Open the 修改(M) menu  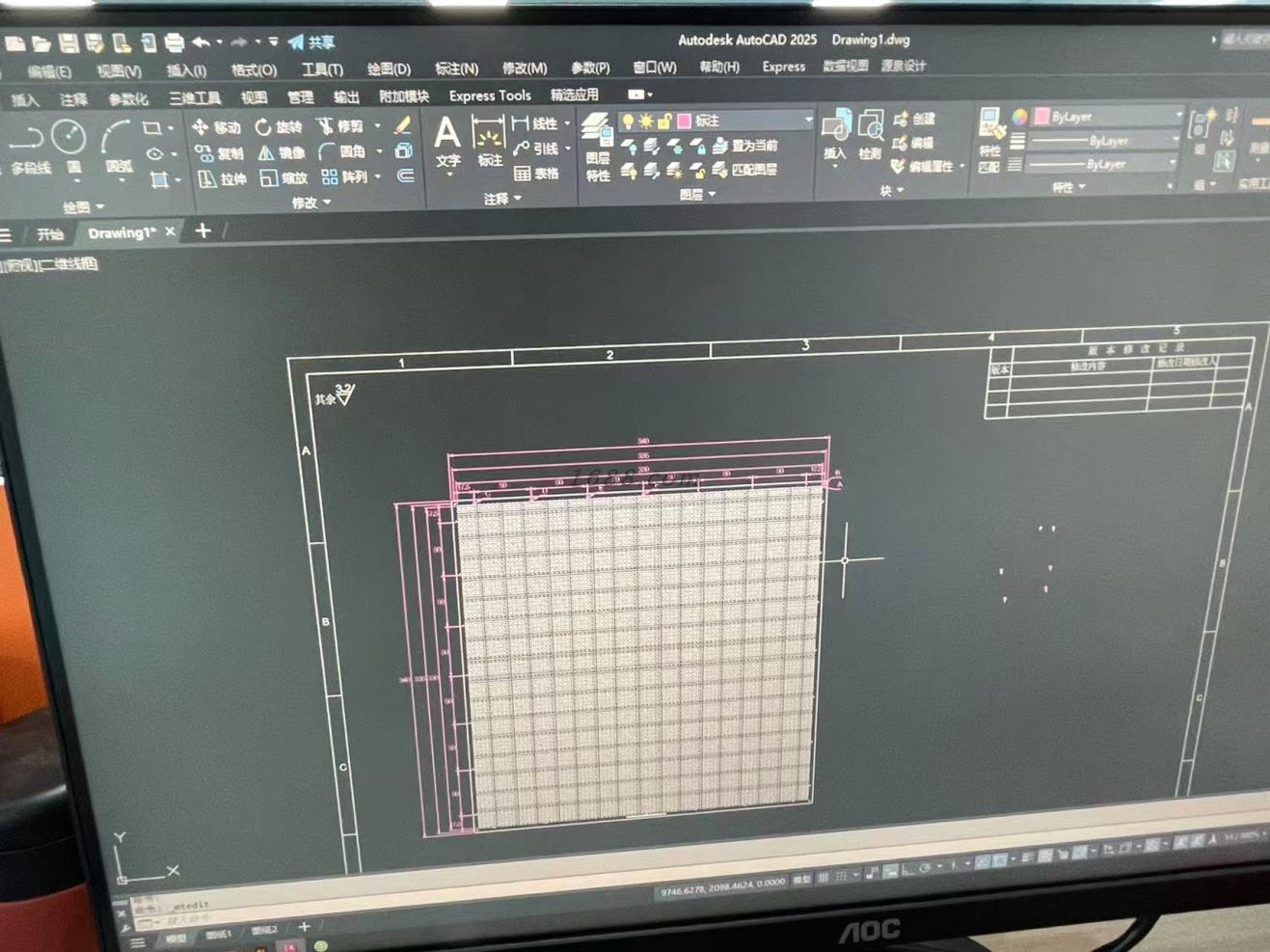click(x=525, y=68)
